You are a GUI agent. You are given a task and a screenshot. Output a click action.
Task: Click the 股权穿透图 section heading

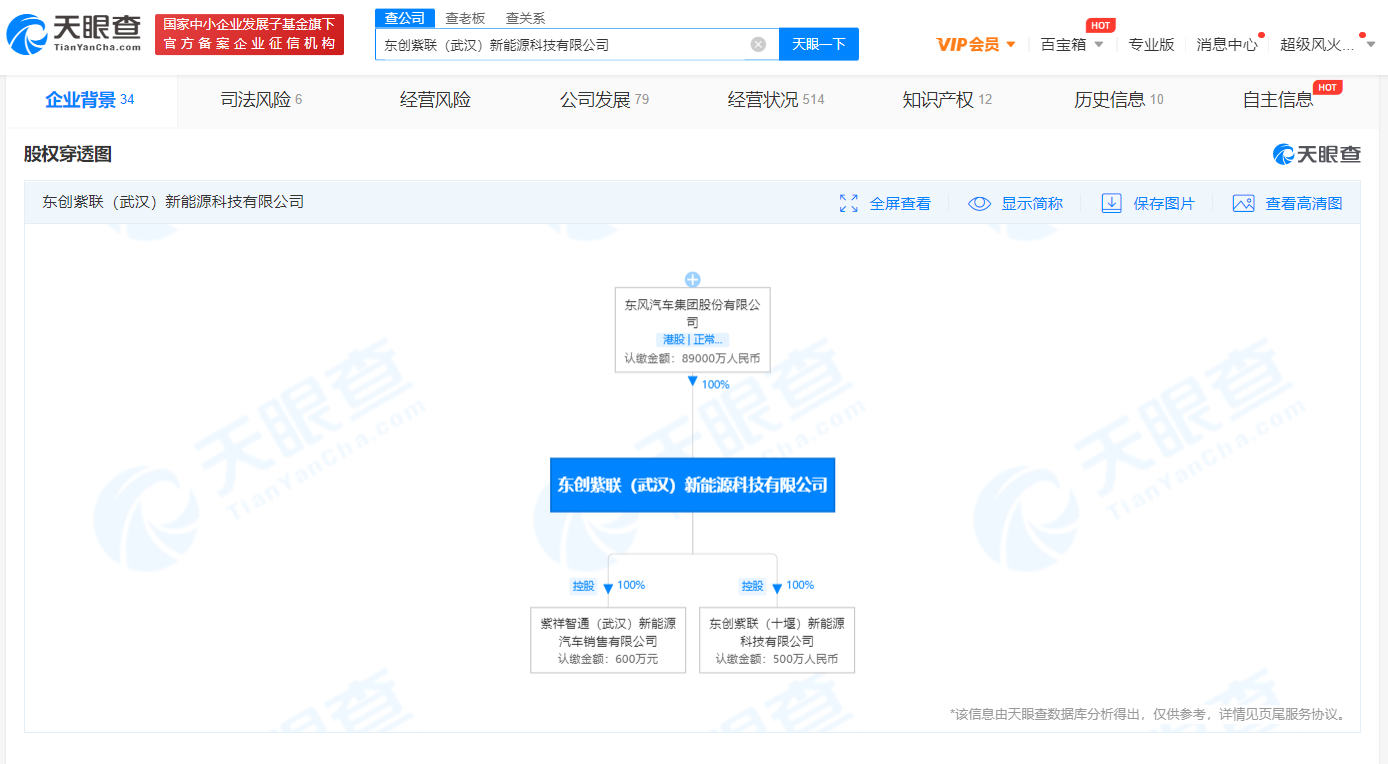tap(68, 154)
